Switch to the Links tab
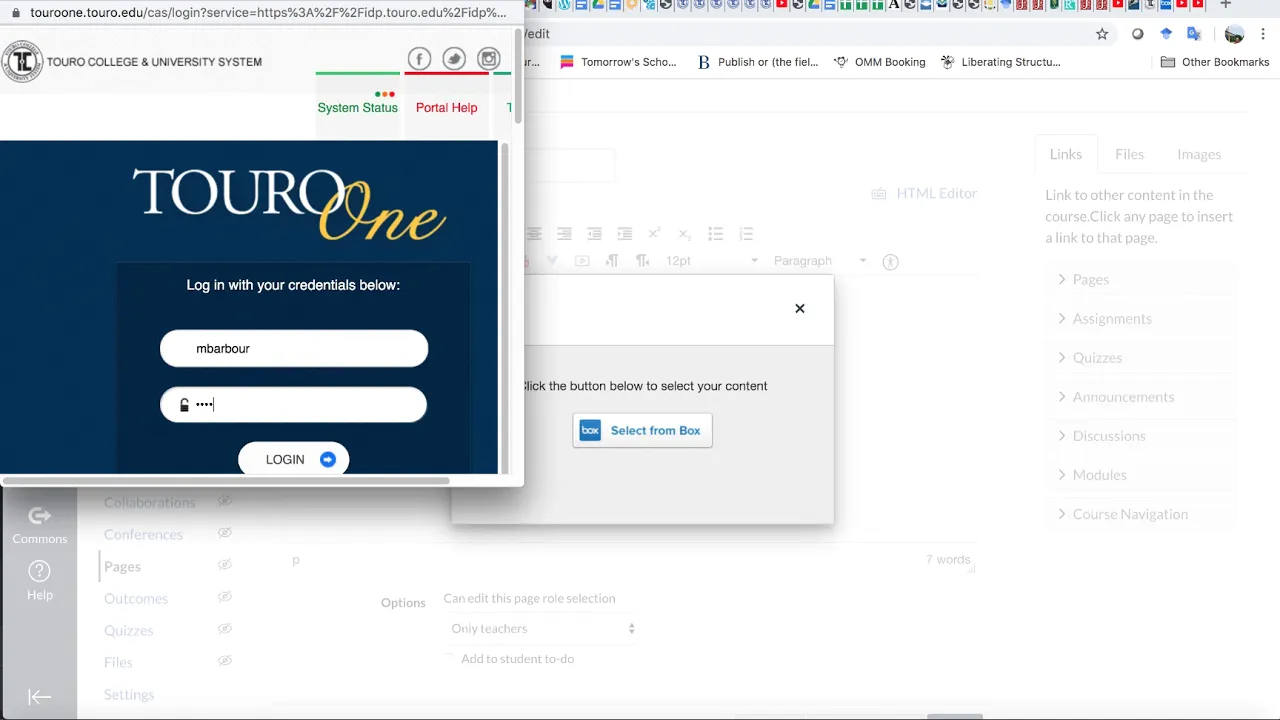1280x720 pixels. tap(1066, 154)
